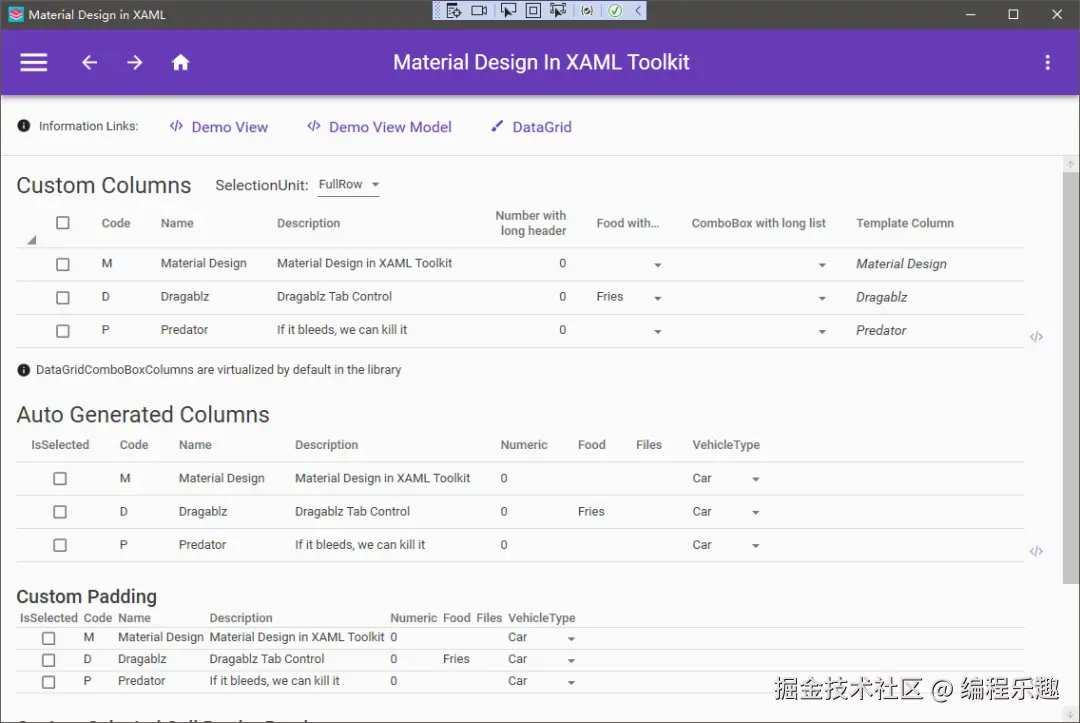The width and height of the screenshot is (1080, 723).
Task: Toggle the header select-all checkbox in Custom Columns
Action: pyautogui.click(x=63, y=222)
